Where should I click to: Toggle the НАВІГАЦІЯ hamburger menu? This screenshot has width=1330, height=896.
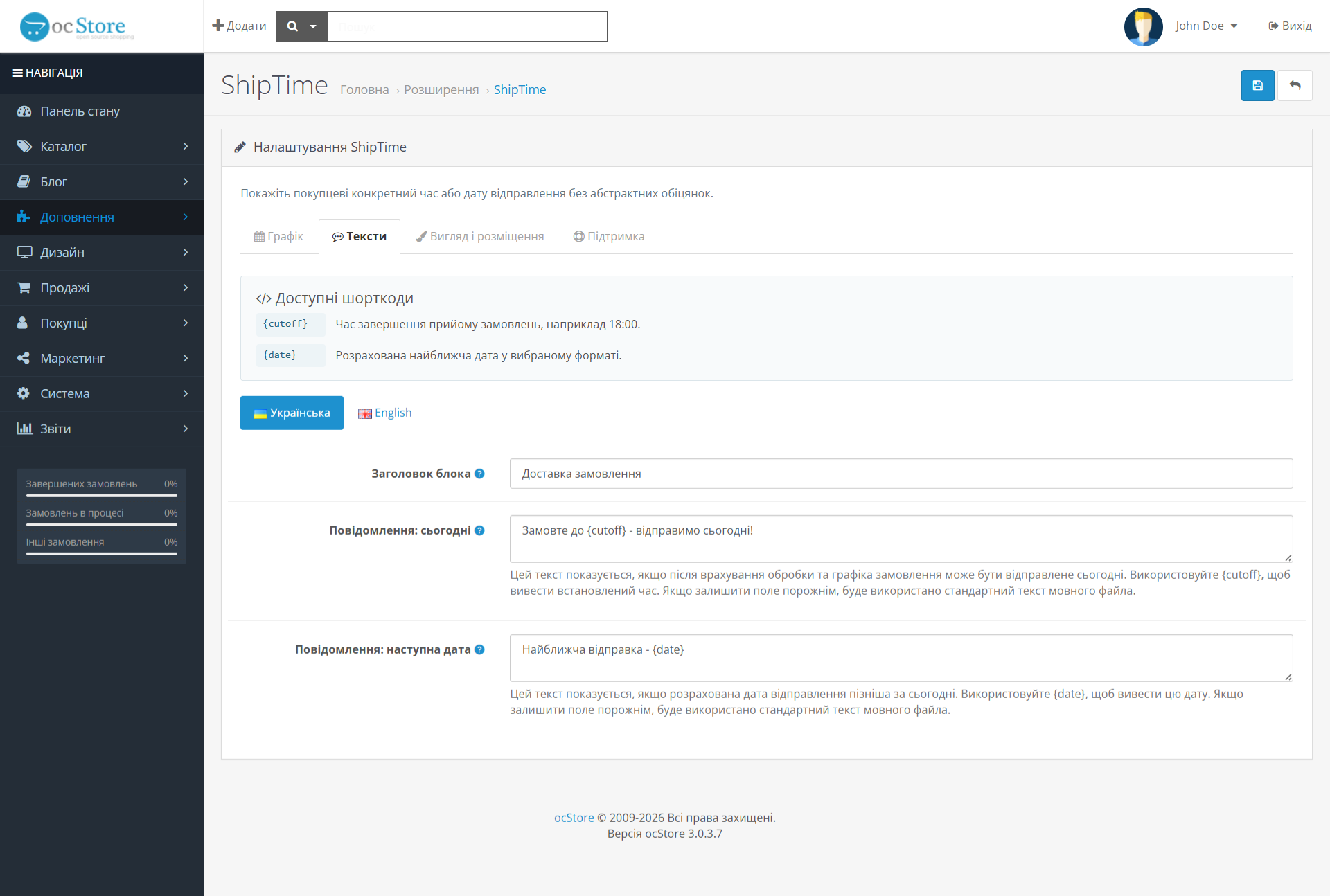(48, 73)
